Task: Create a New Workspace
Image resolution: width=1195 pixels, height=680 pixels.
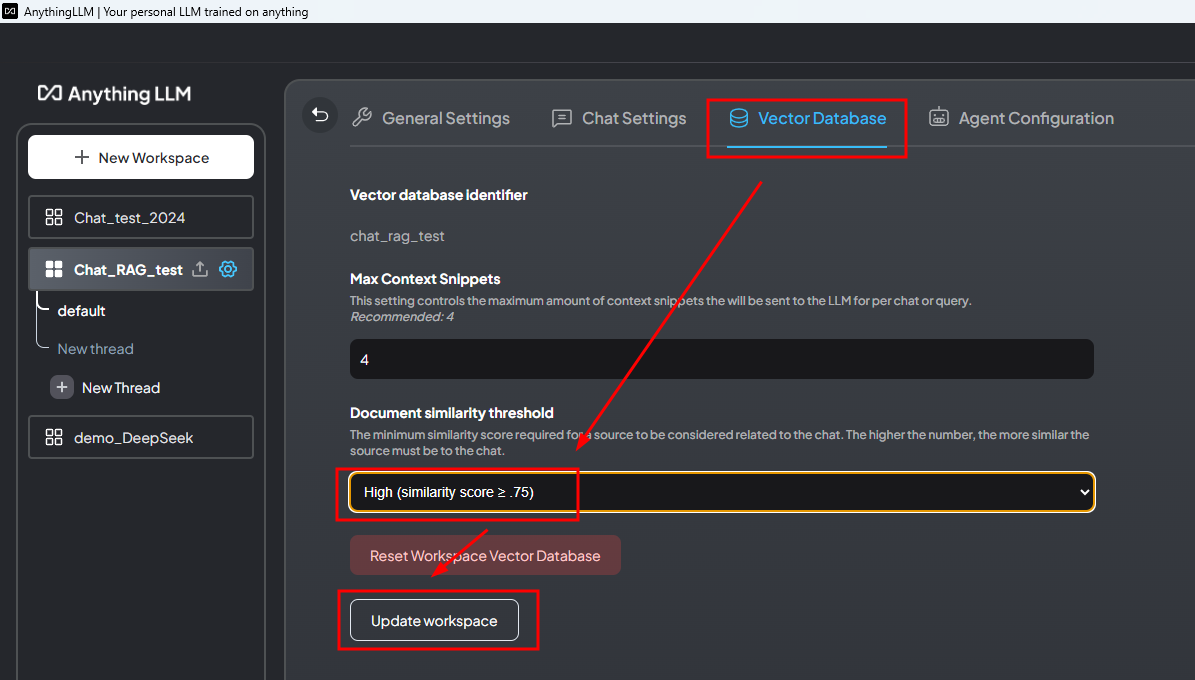Action: [x=141, y=157]
